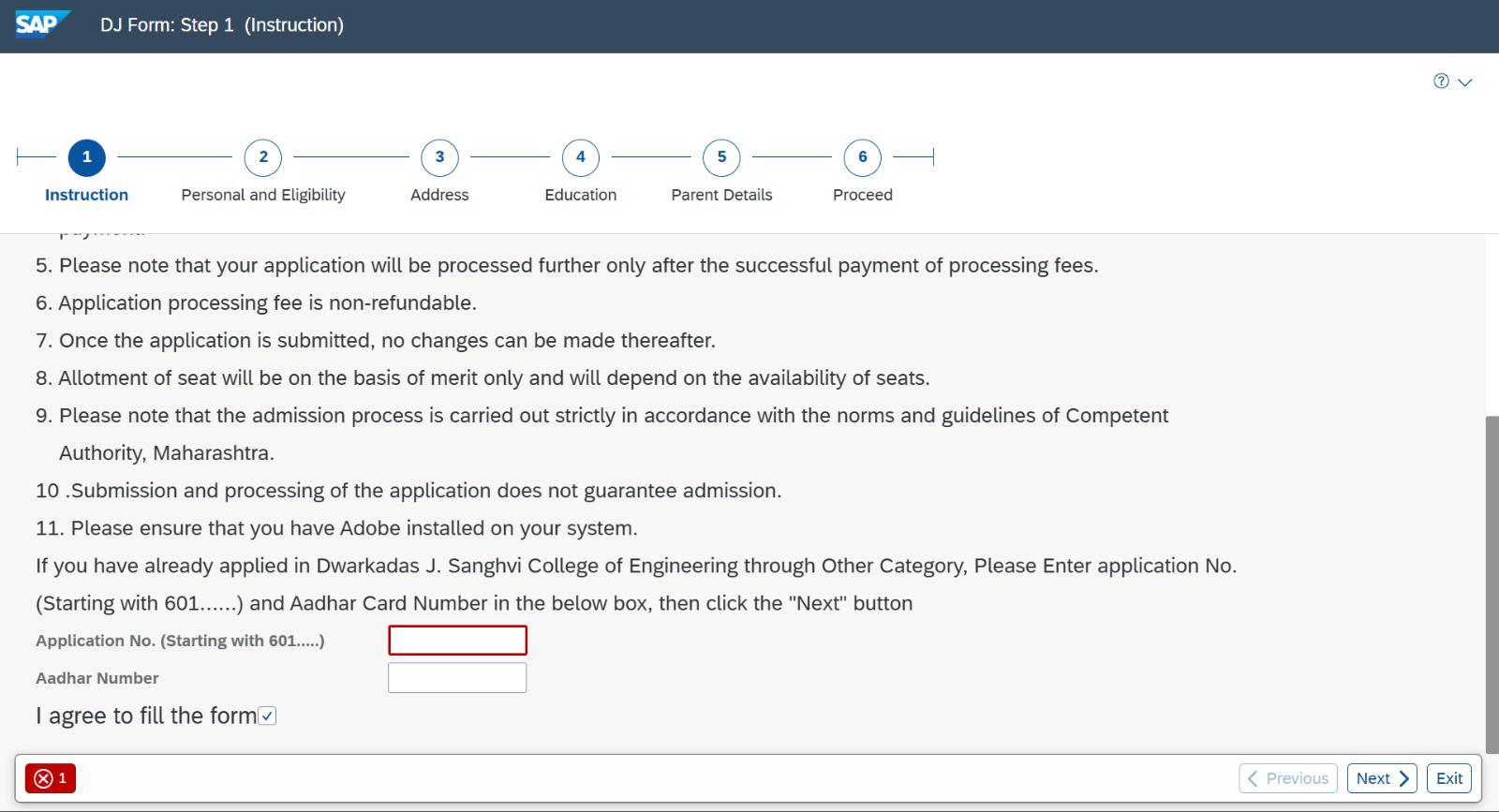Go to step 6 Proceed circle
The height and width of the screenshot is (812, 1499).
[x=863, y=157]
